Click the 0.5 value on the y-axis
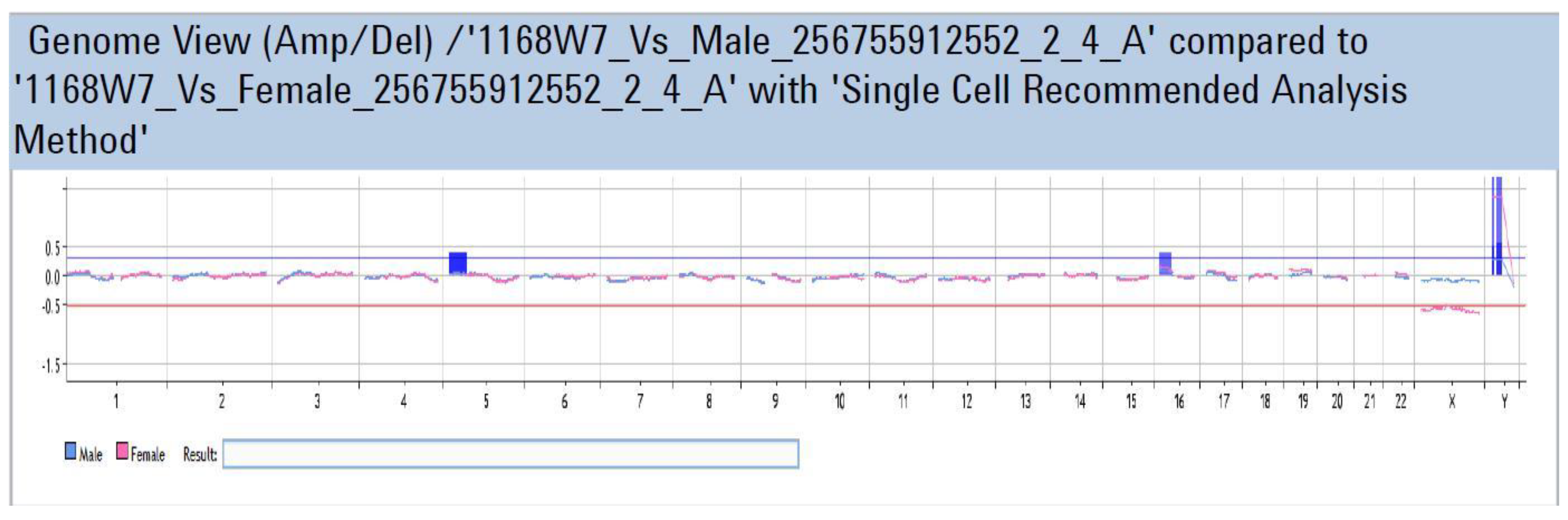This screenshot has width=1568, height=520. pyautogui.click(x=52, y=248)
